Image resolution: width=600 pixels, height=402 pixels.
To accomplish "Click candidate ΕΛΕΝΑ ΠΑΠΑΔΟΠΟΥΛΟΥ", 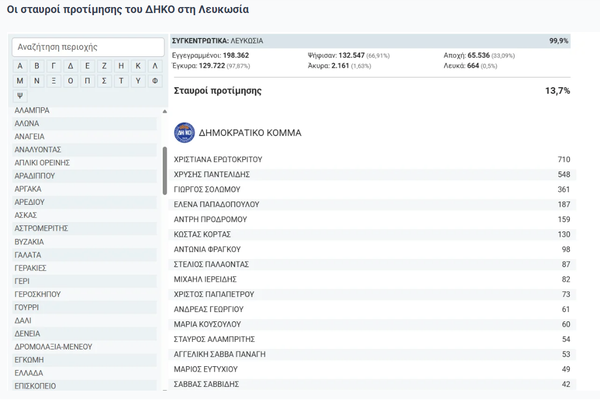I will tap(372, 204).
